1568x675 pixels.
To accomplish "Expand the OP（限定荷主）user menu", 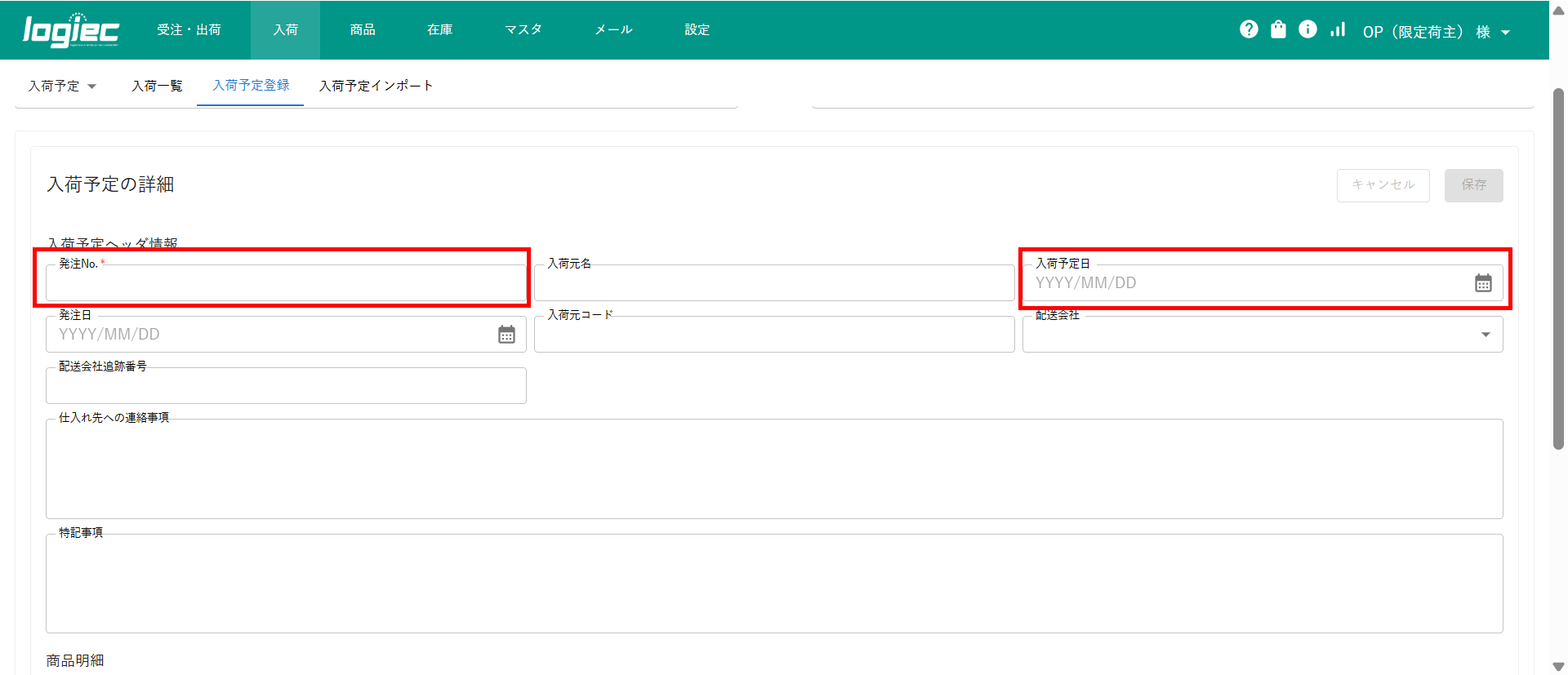I will coord(1436,32).
